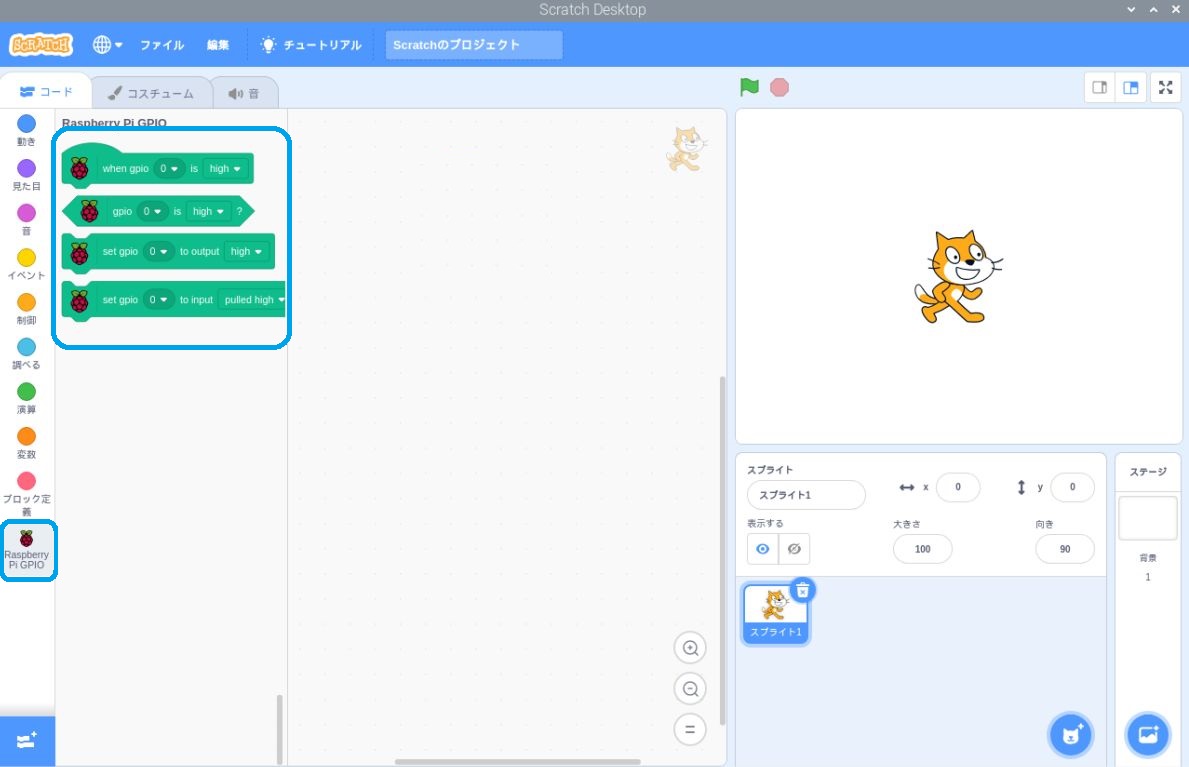Open the 編集 menu
The image size is (1189, 767).
[x=218, y=45]
